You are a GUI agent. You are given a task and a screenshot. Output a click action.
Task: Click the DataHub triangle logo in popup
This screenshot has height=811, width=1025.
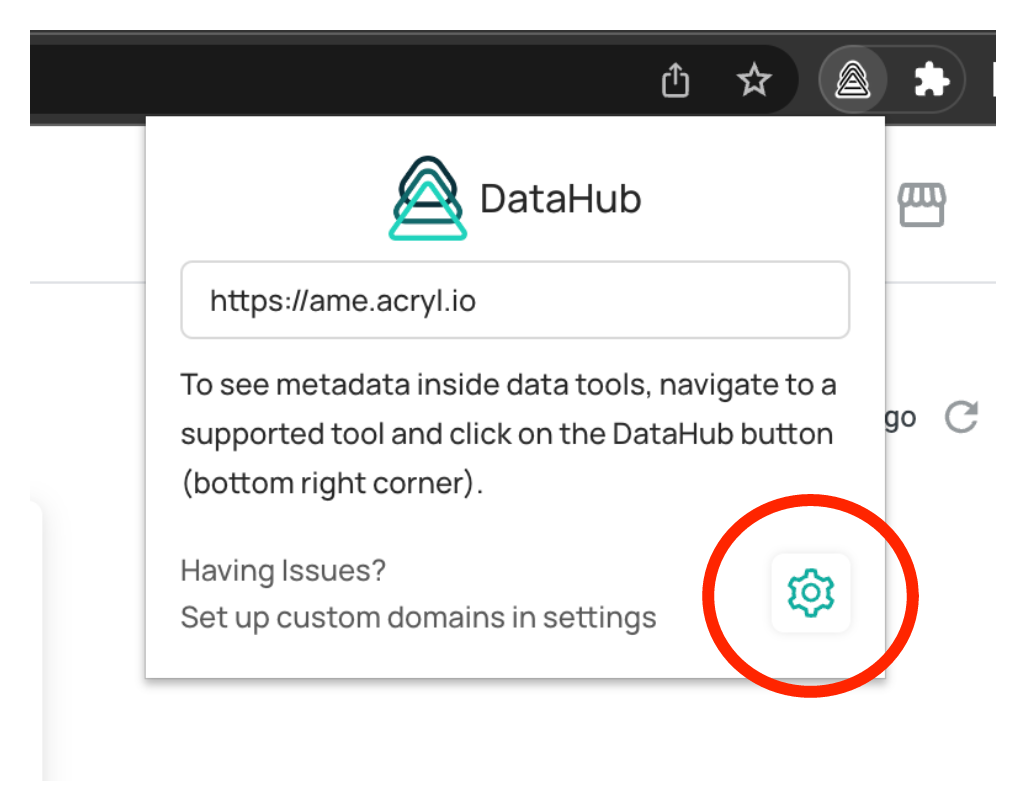pyautogui.click(x=427, y=199)
